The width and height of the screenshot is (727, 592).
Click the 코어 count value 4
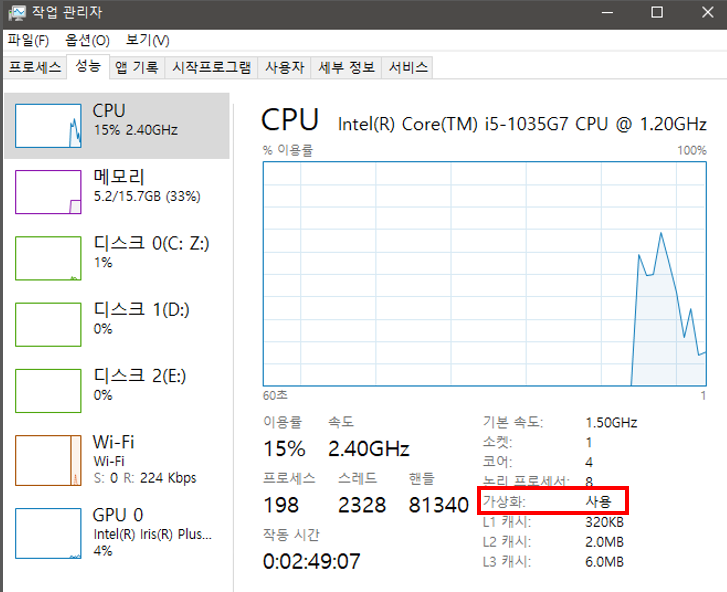pyautogui.click(x=589, y=462)
